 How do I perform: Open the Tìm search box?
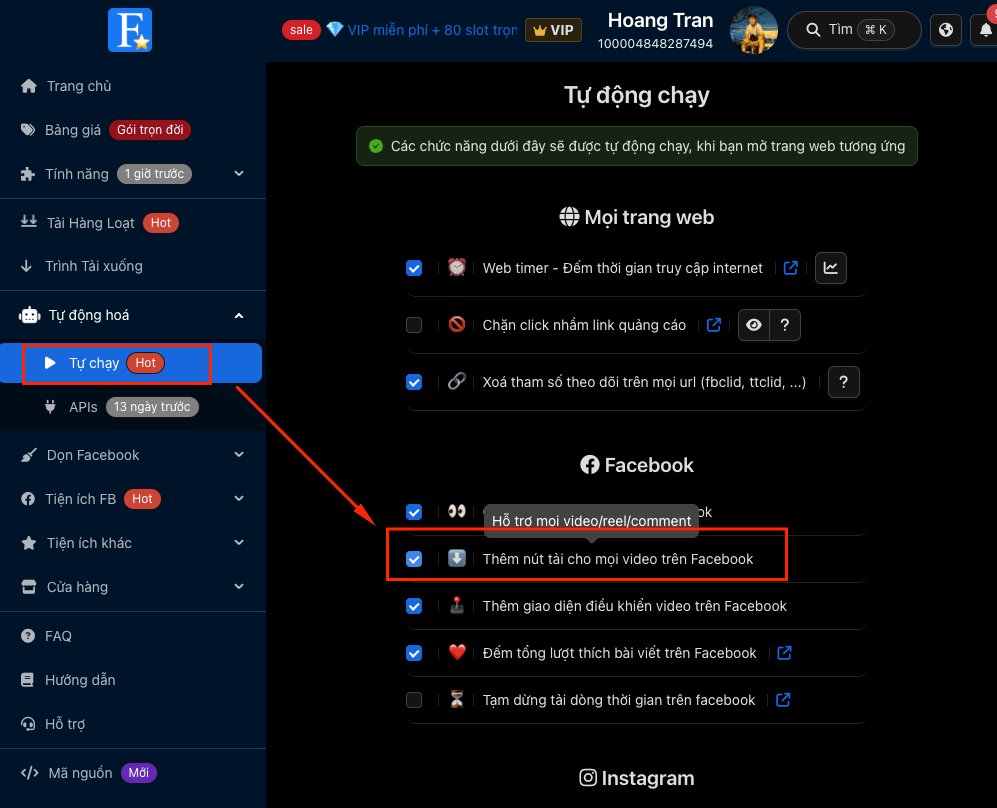(x=853, y=30)
